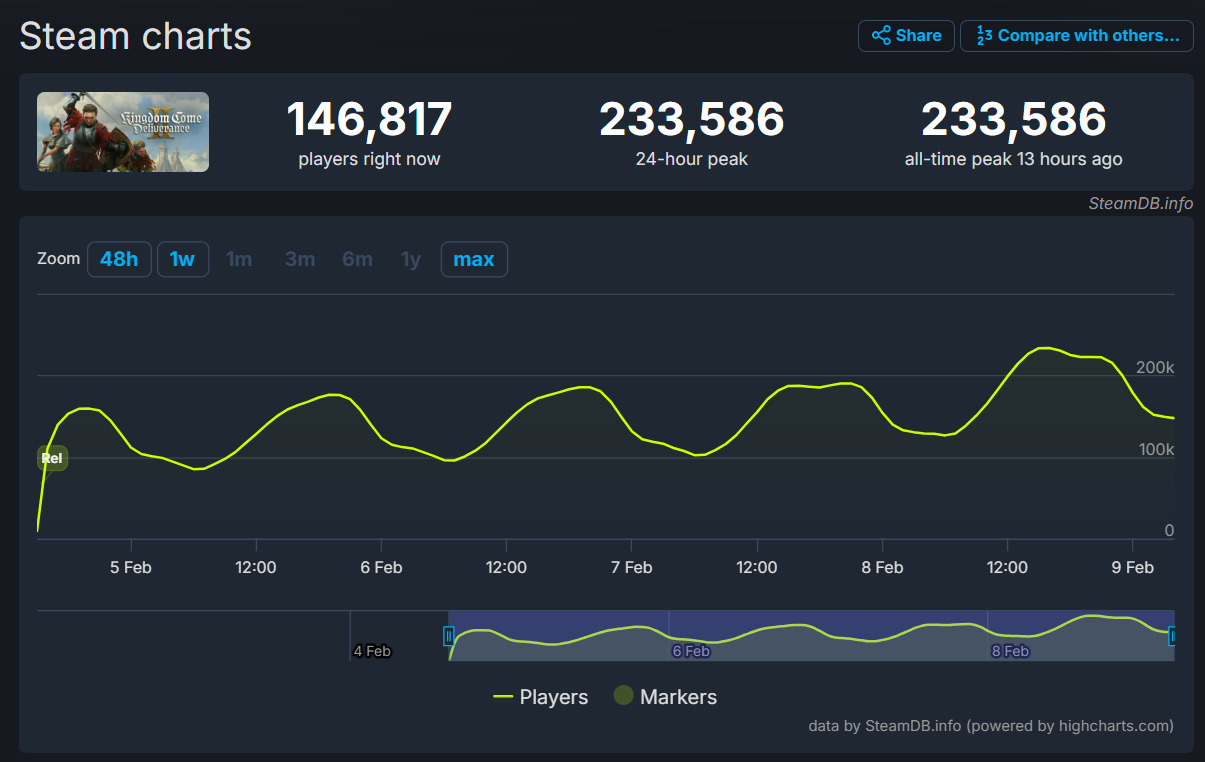This screenshot has width=1205, height=762.
Task: Select the 1y zoom range
Action: click(x=411, y=260)
